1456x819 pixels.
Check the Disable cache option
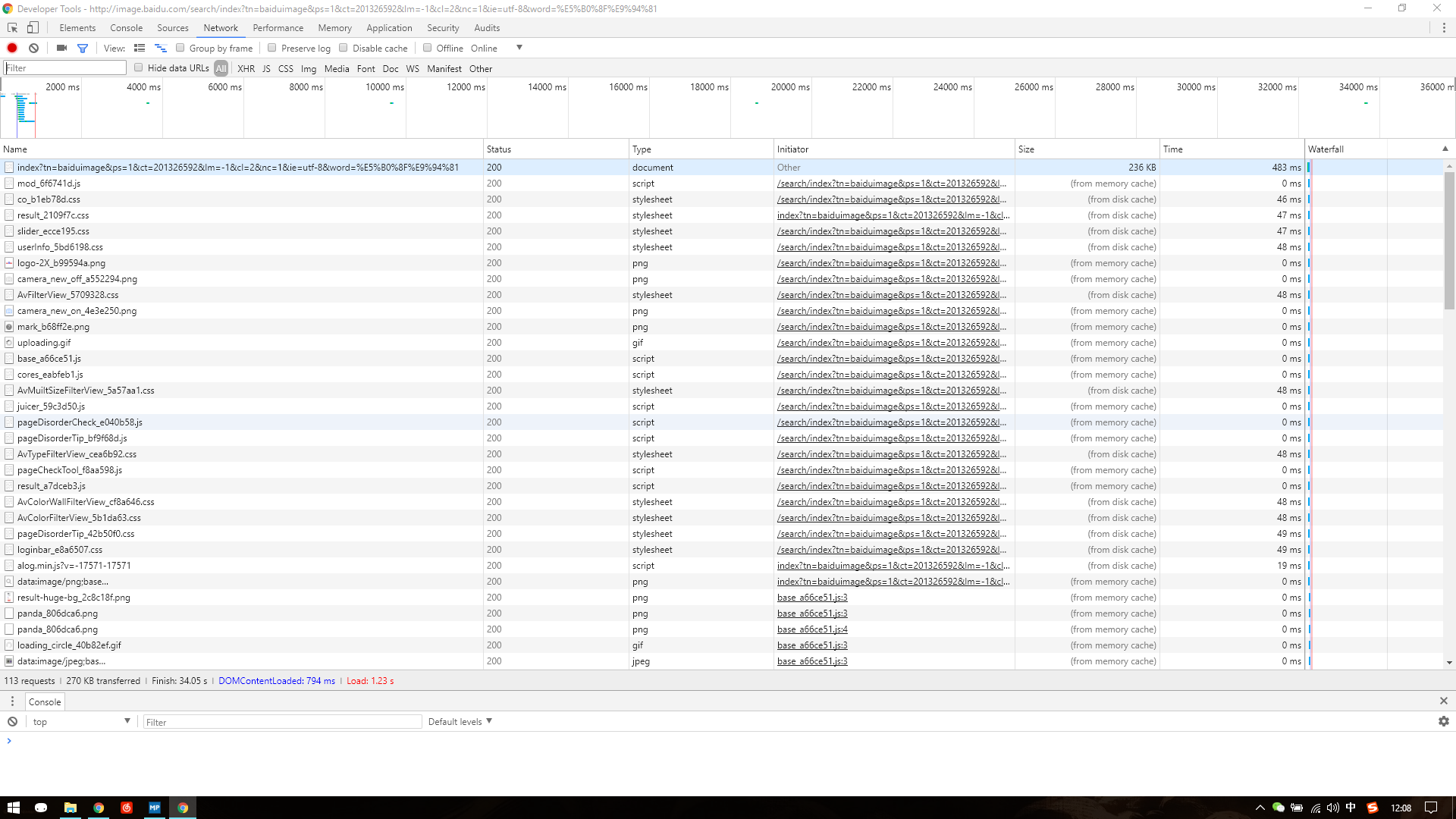[x=344, y=48]
